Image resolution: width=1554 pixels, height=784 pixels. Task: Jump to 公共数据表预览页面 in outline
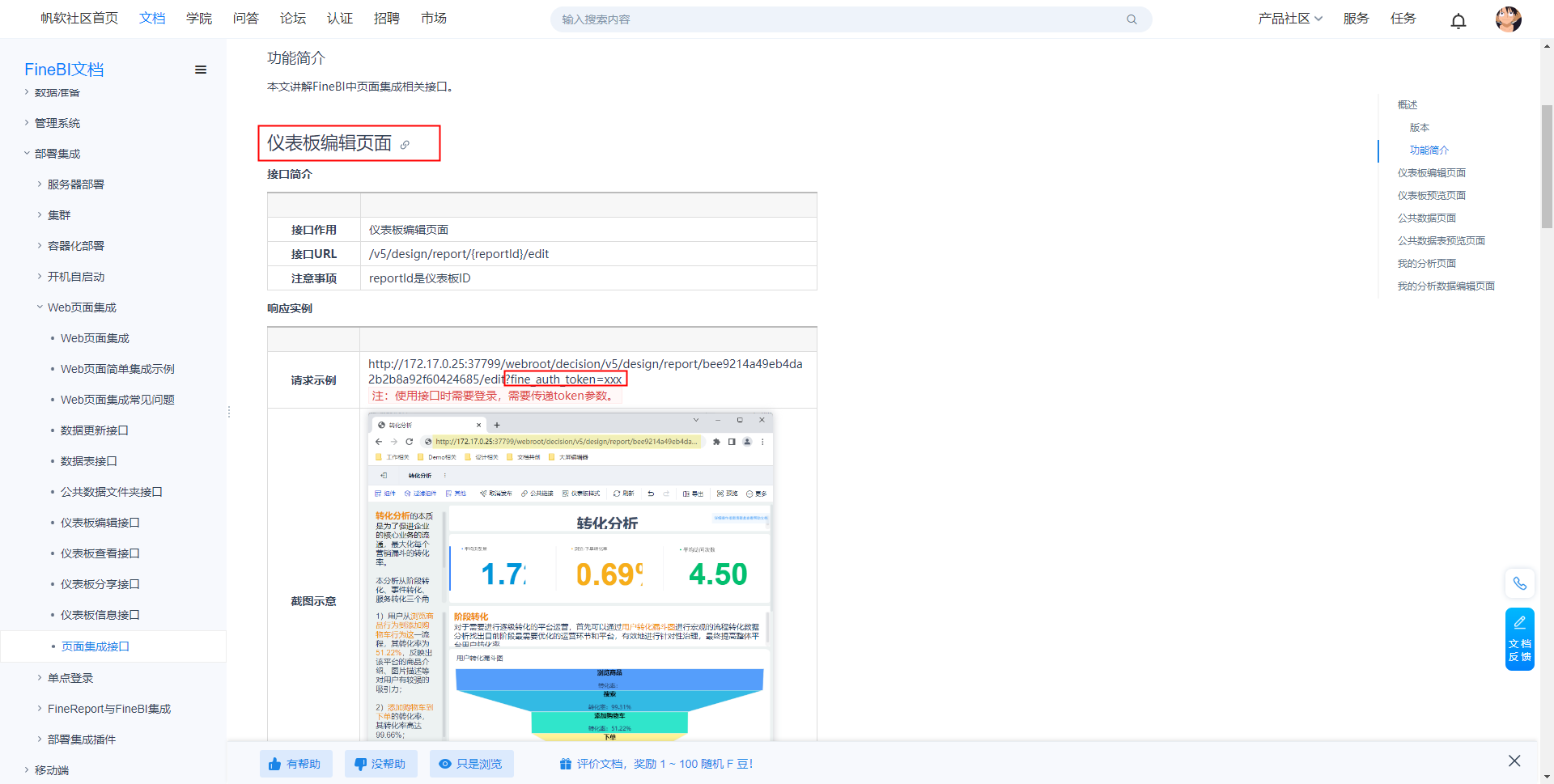click(x=1441, y=241)
